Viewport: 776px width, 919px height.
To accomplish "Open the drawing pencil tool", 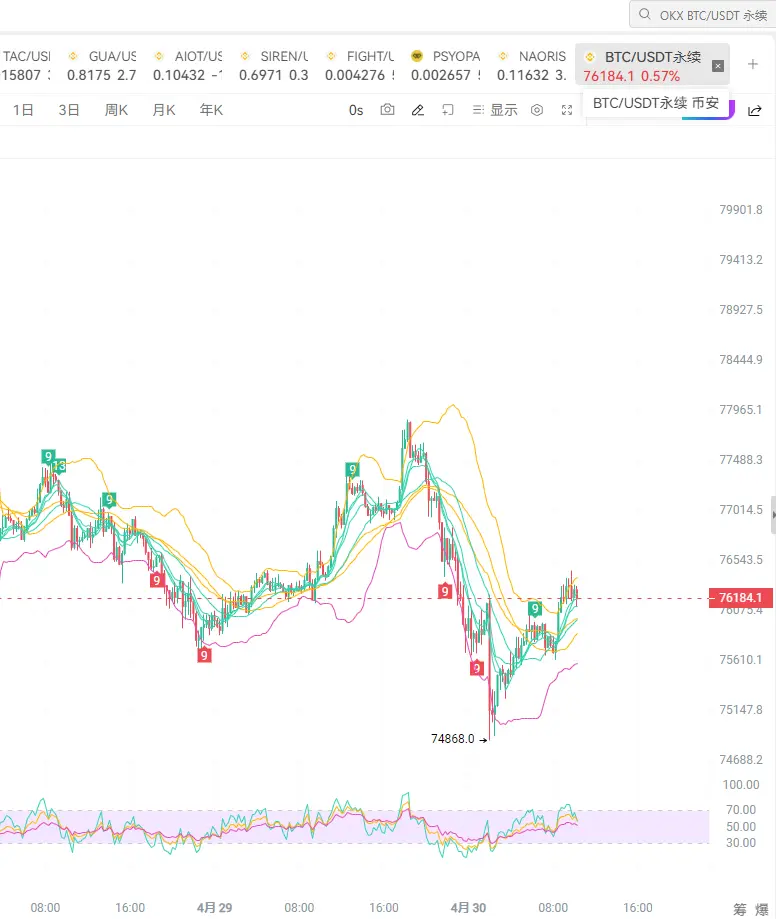I will [418, 110].
